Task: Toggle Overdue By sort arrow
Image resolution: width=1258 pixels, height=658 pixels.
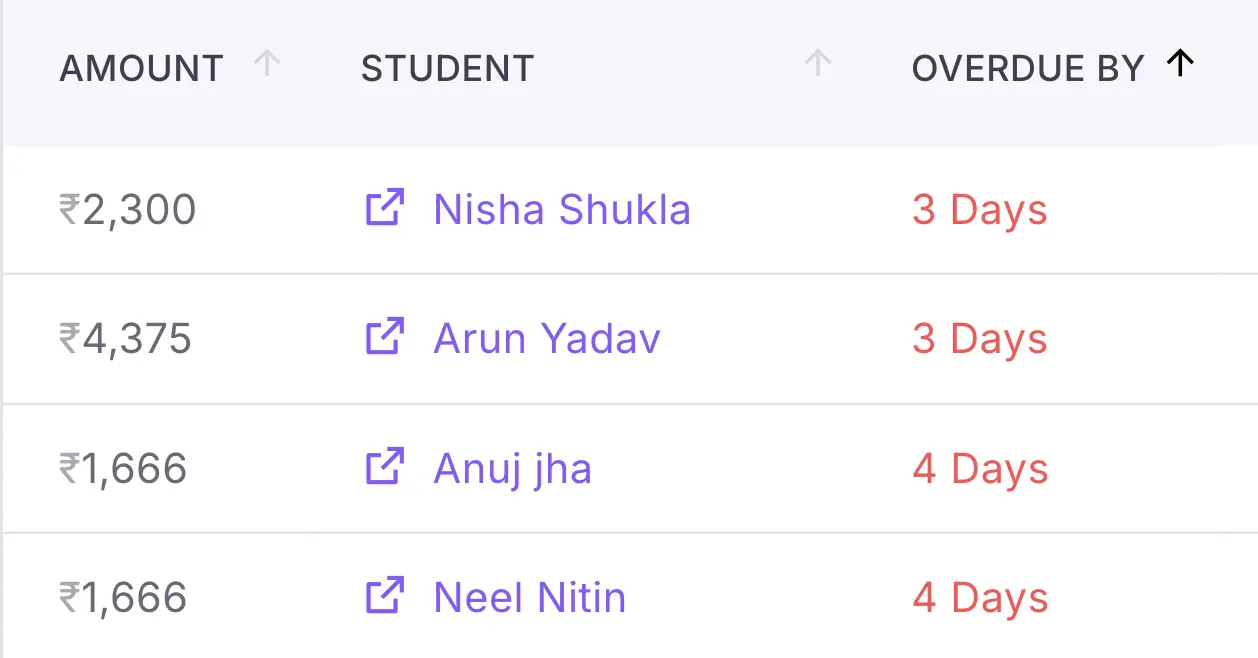Action: [x=1181, y=65]
